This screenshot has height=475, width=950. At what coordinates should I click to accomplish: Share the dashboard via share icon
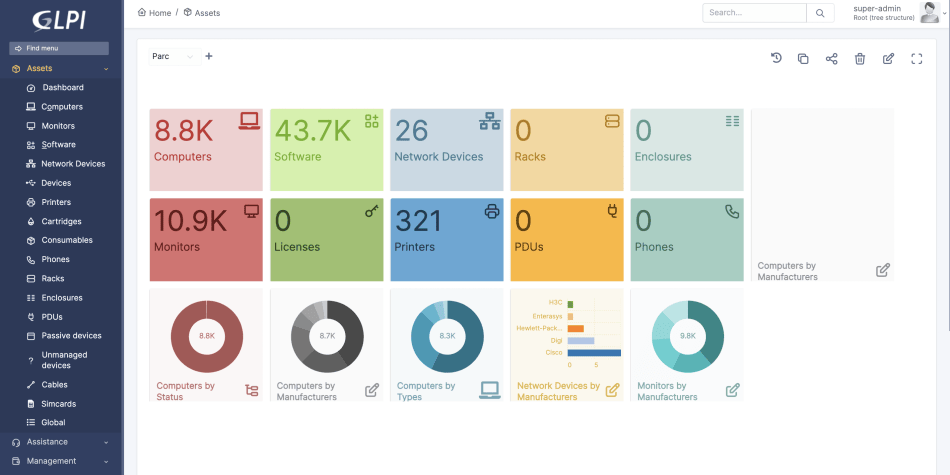pyautogui.click(x=831, y=59)
